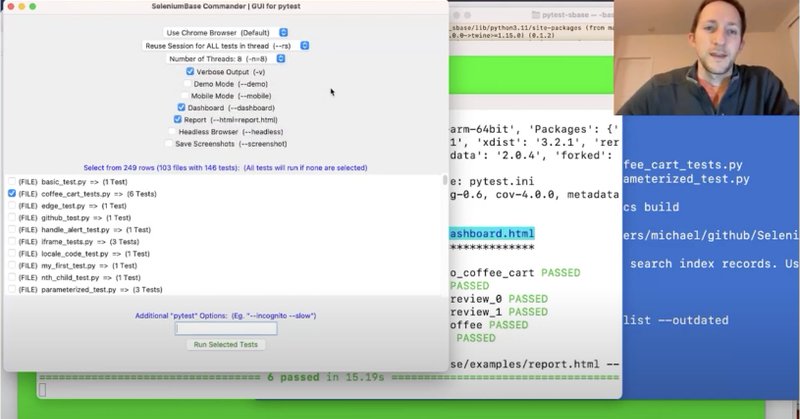Select the locale_code_test.py checkbox

pos(12,254)
